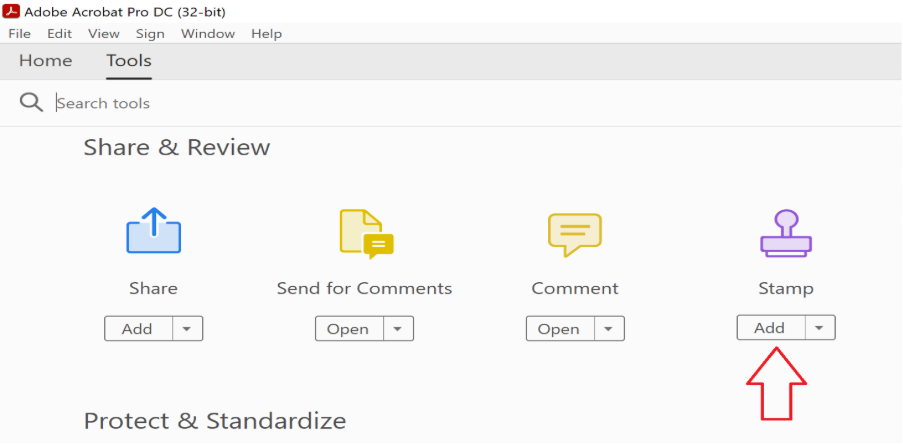Click the Share label text

[x=153, y=288]
